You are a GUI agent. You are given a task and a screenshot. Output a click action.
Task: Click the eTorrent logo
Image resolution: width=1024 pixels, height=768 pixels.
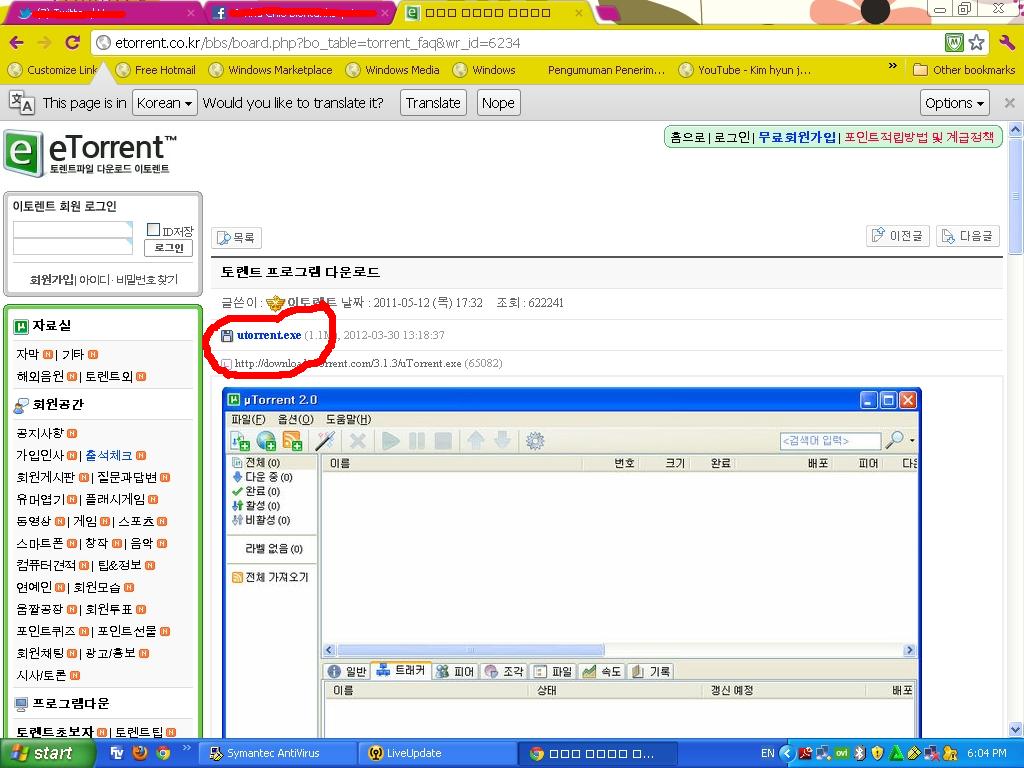coord(90,153)
